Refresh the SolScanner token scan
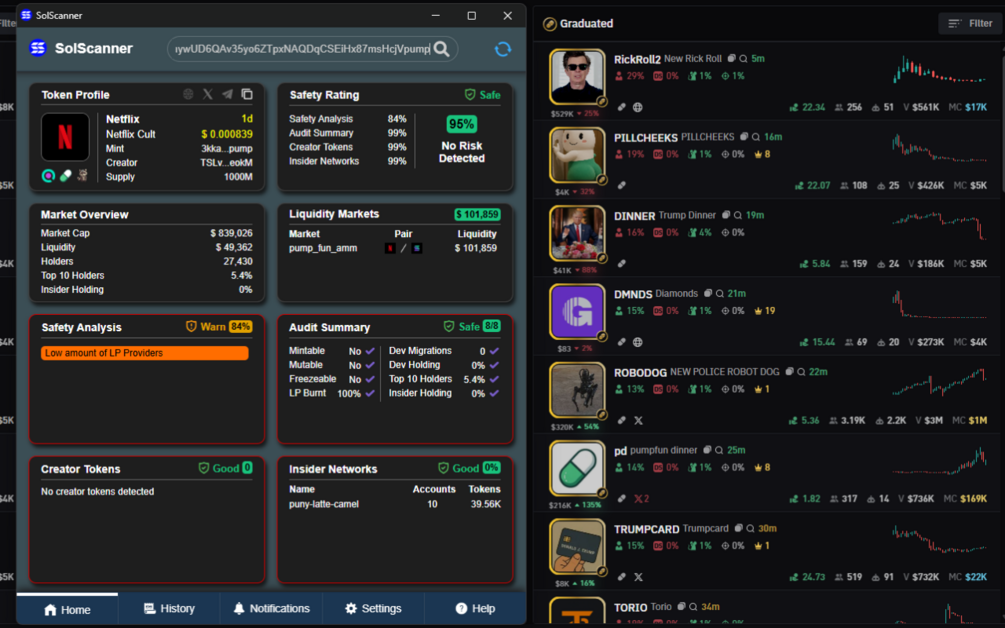Image resolution: width=1005 pixels, height=628 pixels. coord(502,49)
